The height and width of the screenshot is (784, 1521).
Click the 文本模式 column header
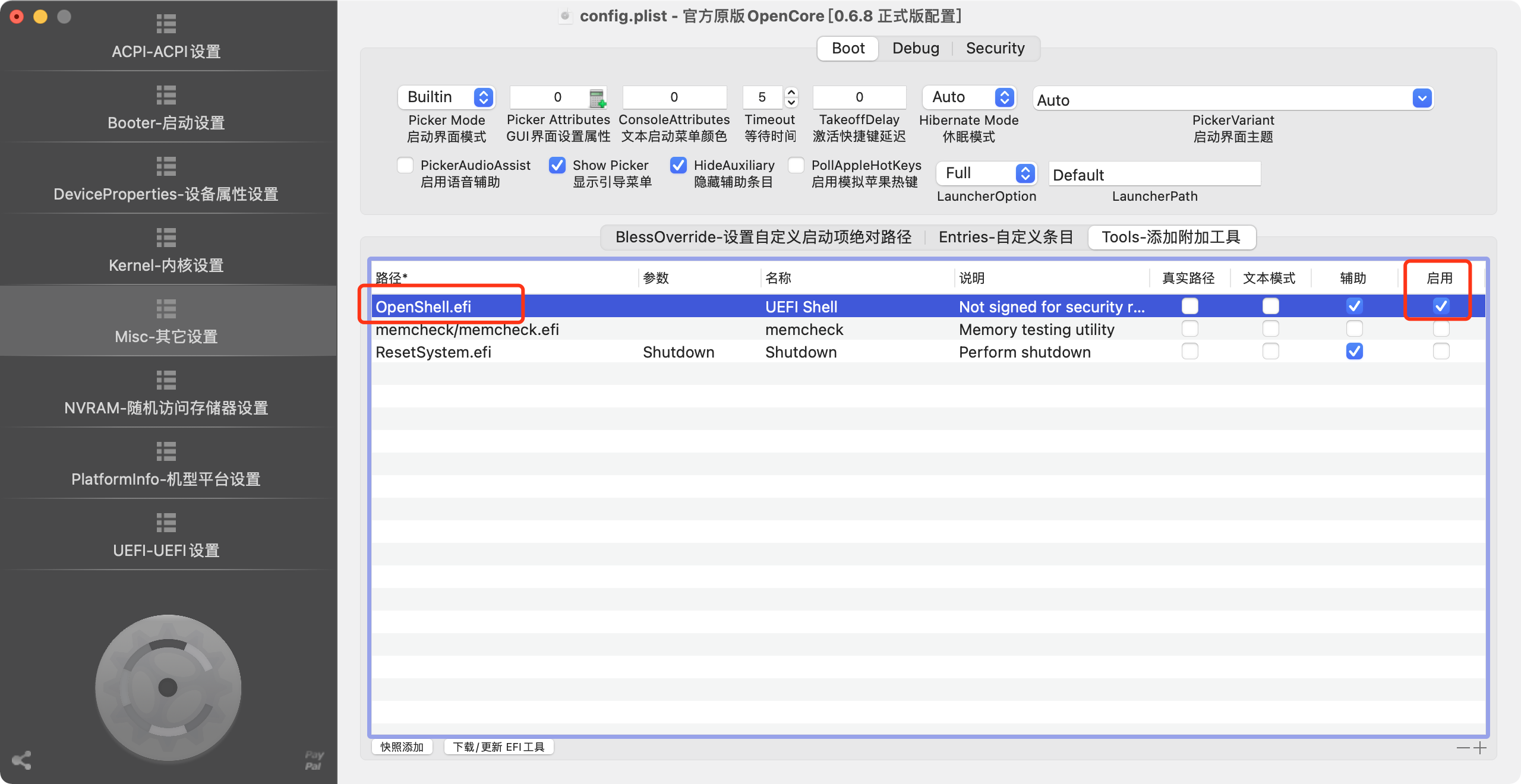point(1270,278)
